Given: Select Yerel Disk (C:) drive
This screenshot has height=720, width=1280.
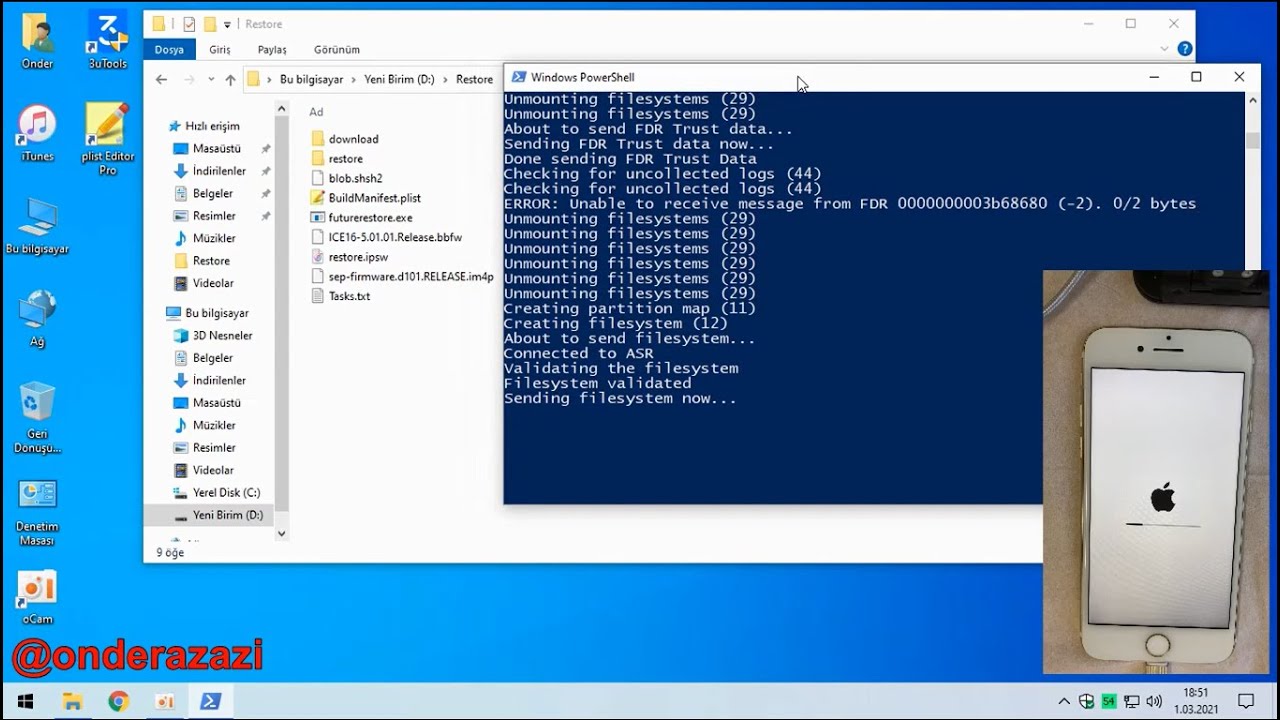Looking at the screenshot, I should pos(226,492).
